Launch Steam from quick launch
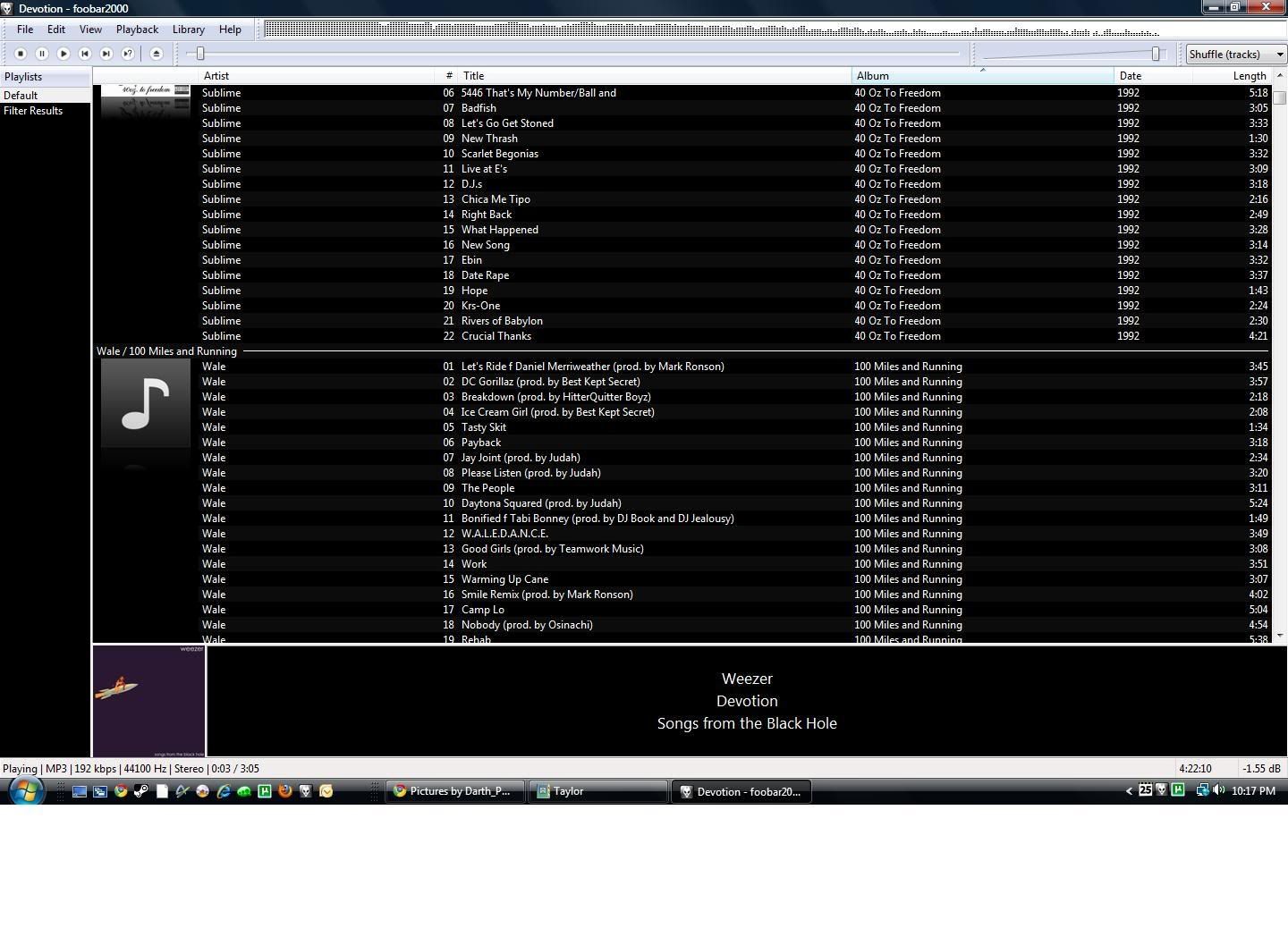1288x928 pixels. point(141,791)
